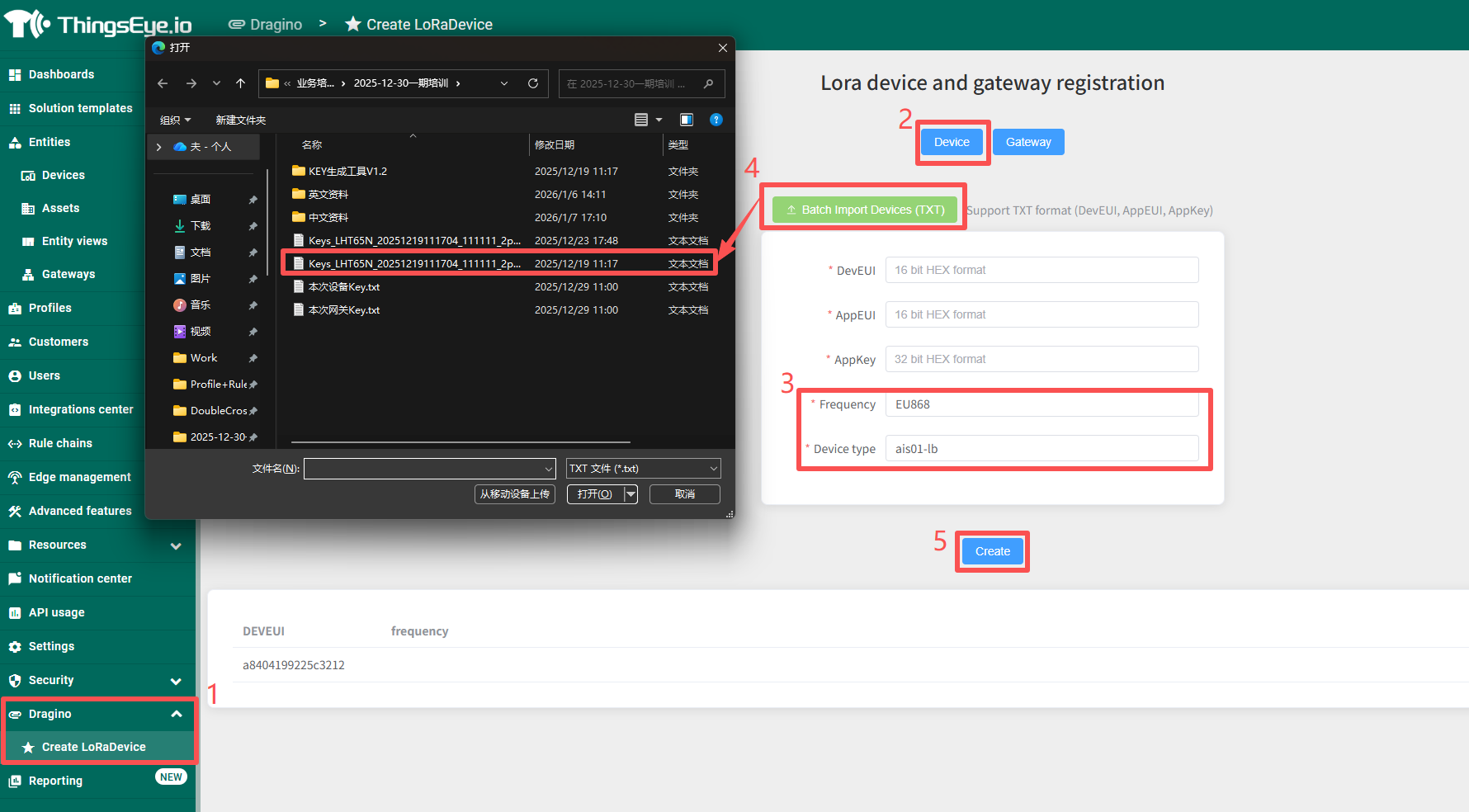The height and width of the screenshot is (812, 1469).
Task: Expand the Resources sidebar section
Action: (x=176, y=545)
